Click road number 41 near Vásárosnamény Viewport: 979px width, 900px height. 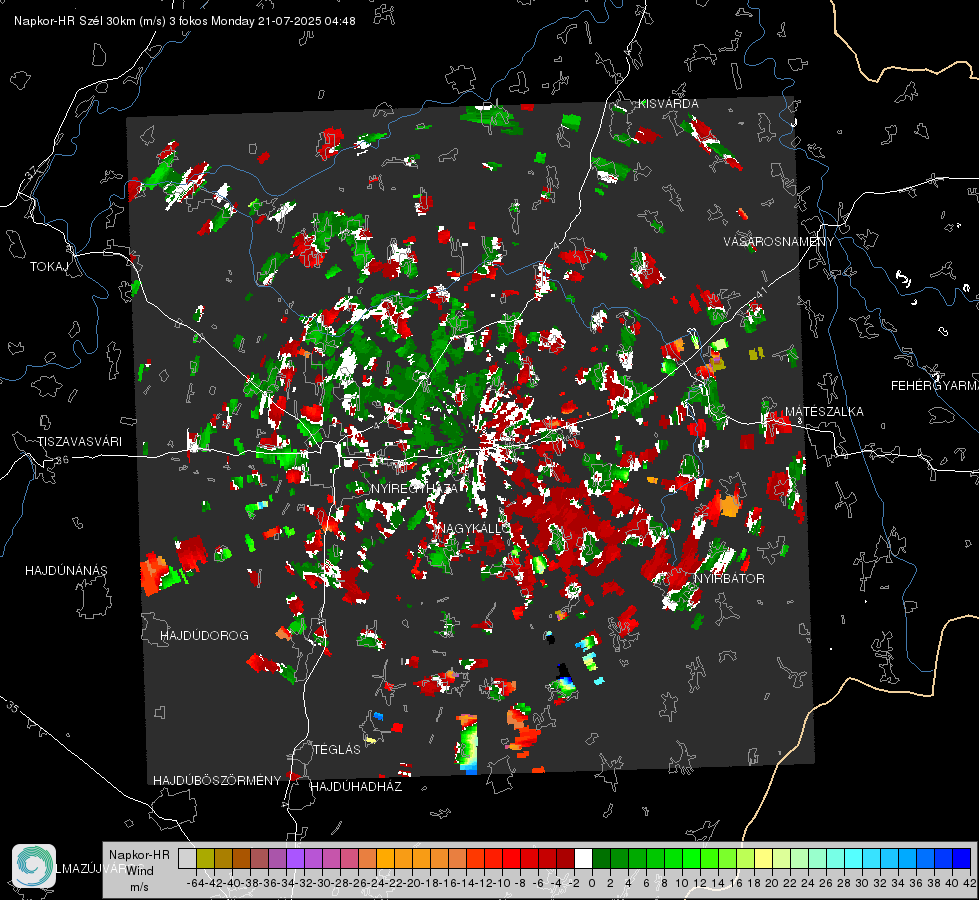[760, 292]
